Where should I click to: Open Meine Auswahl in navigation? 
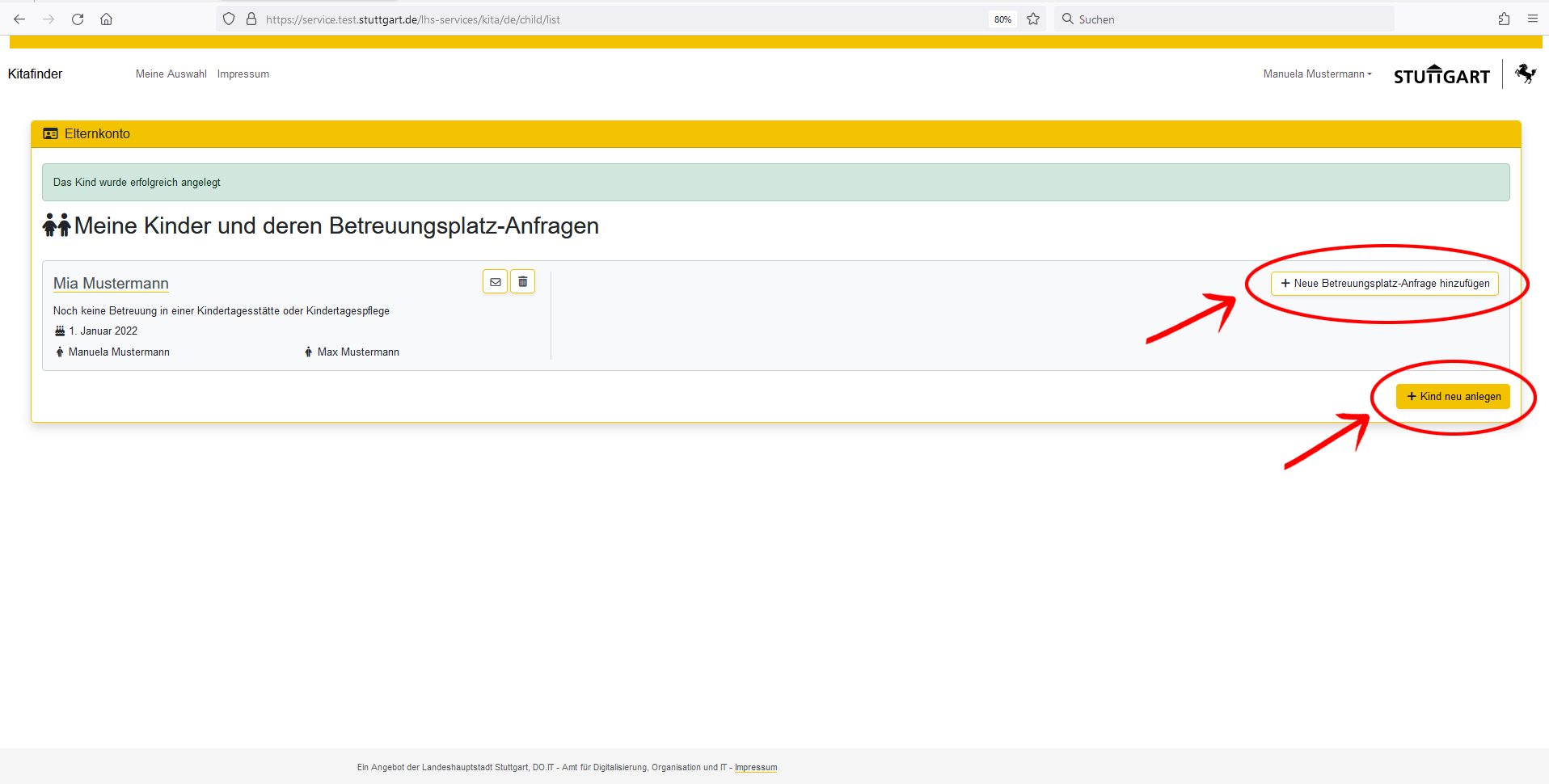point(171,74)
